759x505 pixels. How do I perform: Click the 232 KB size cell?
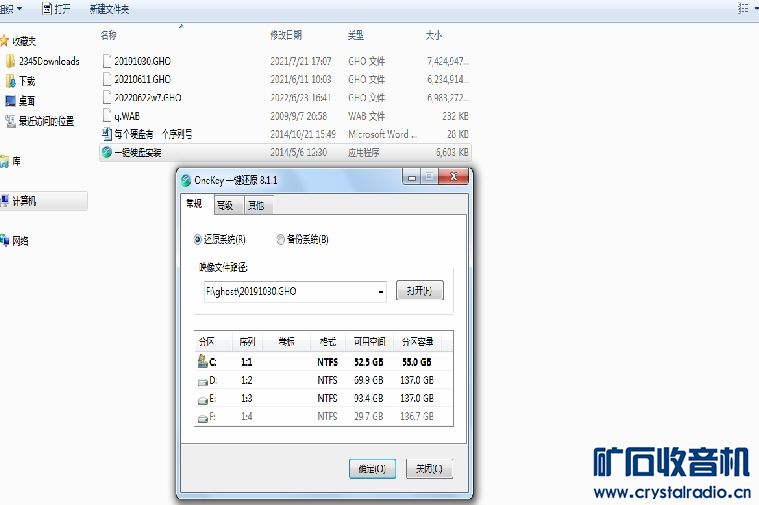(x=455, y=116)
